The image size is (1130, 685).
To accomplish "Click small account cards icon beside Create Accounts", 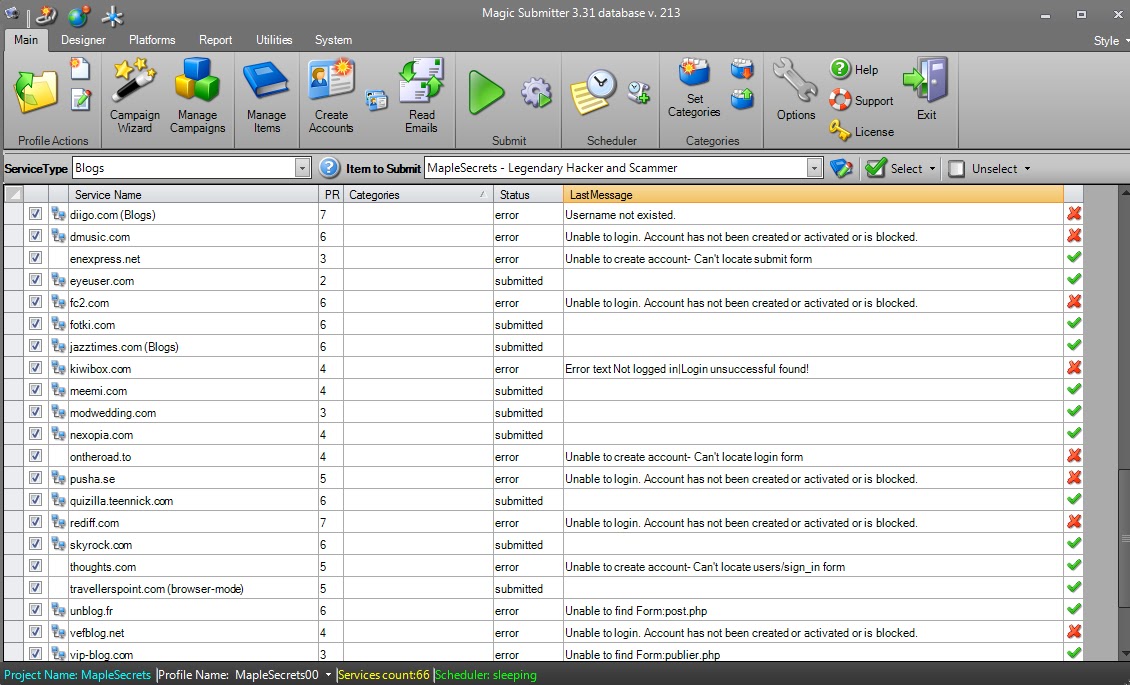I will [x=376, y=99].
